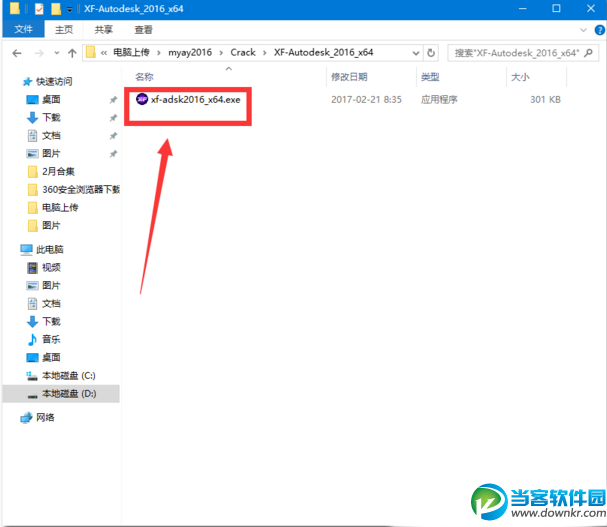Click the 视频 film icon
Screen dimensions: 607x527
(x=33, y=268)
